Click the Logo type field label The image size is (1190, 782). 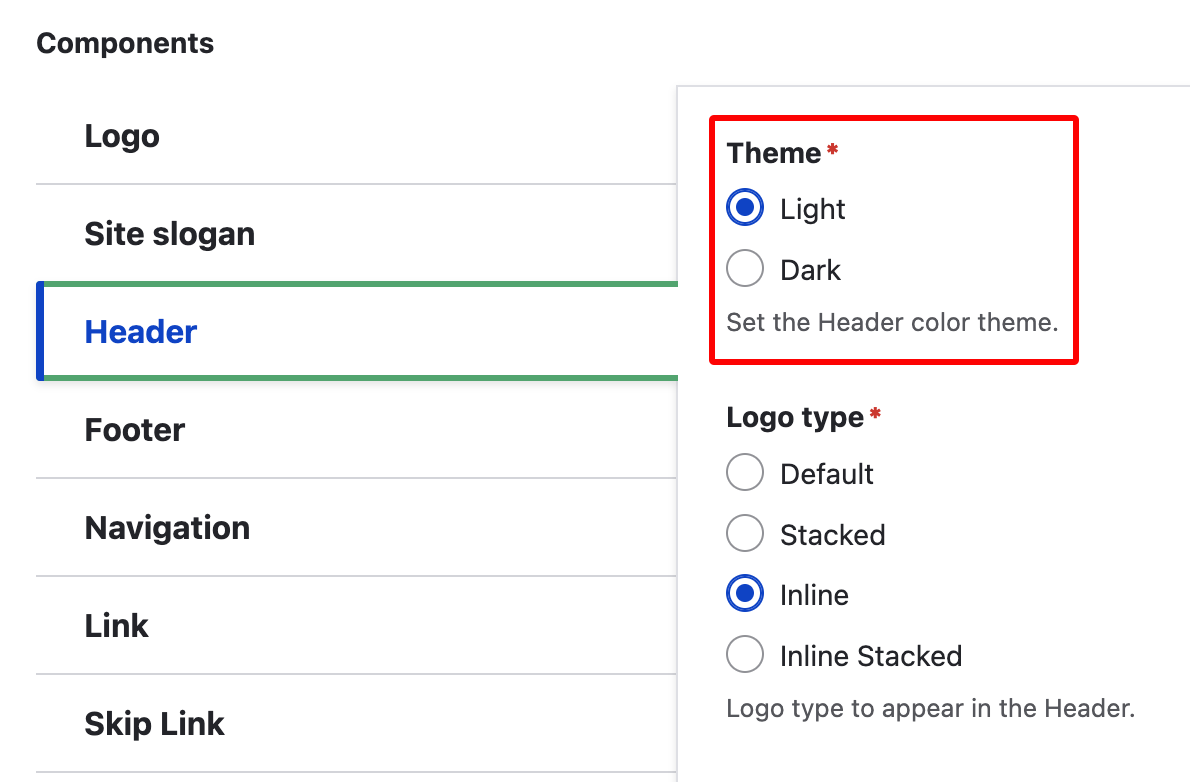pyautogui.click(x=795, y=417)
